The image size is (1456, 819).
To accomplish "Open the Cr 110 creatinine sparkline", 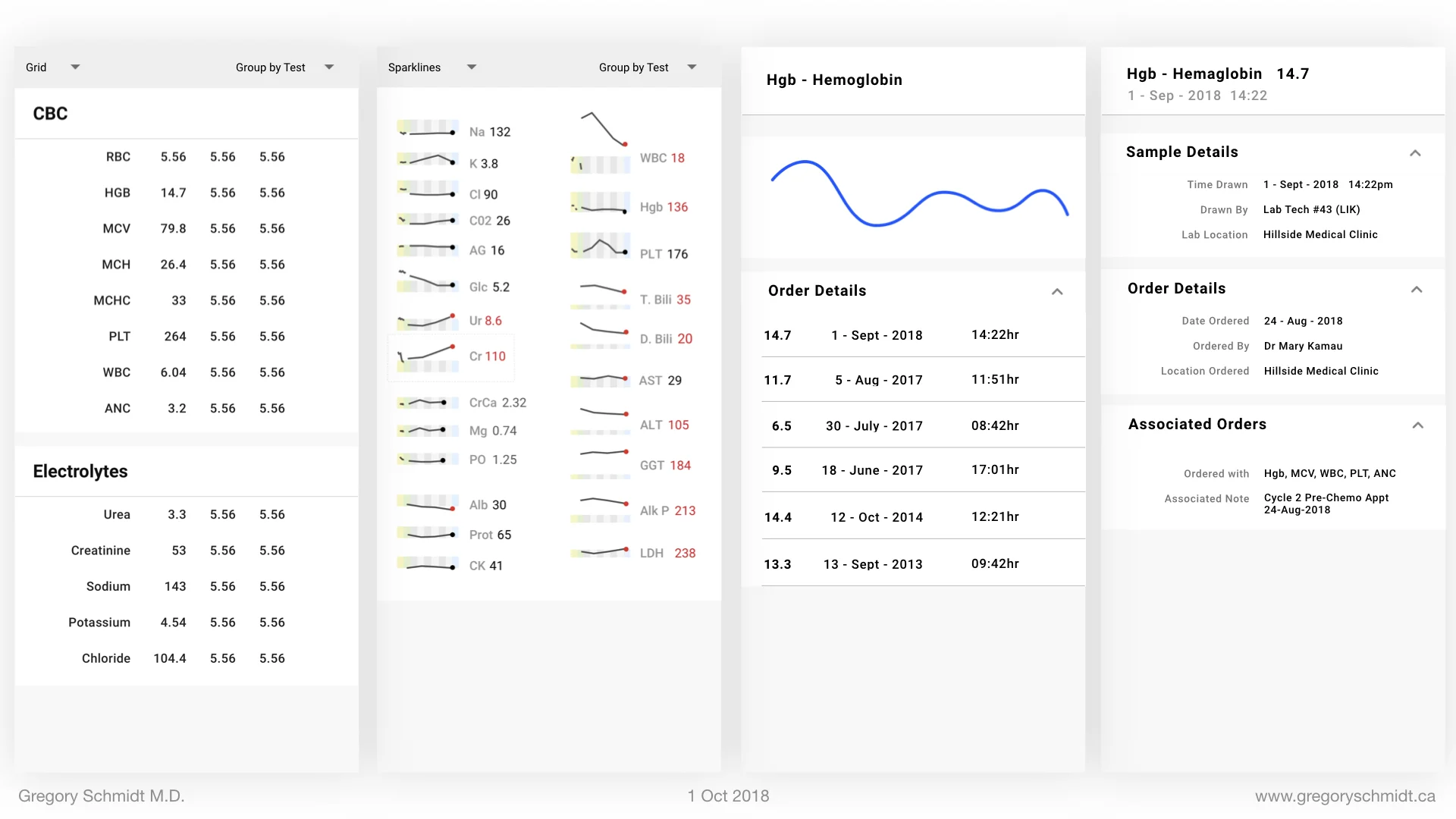I will click(428, 355).
